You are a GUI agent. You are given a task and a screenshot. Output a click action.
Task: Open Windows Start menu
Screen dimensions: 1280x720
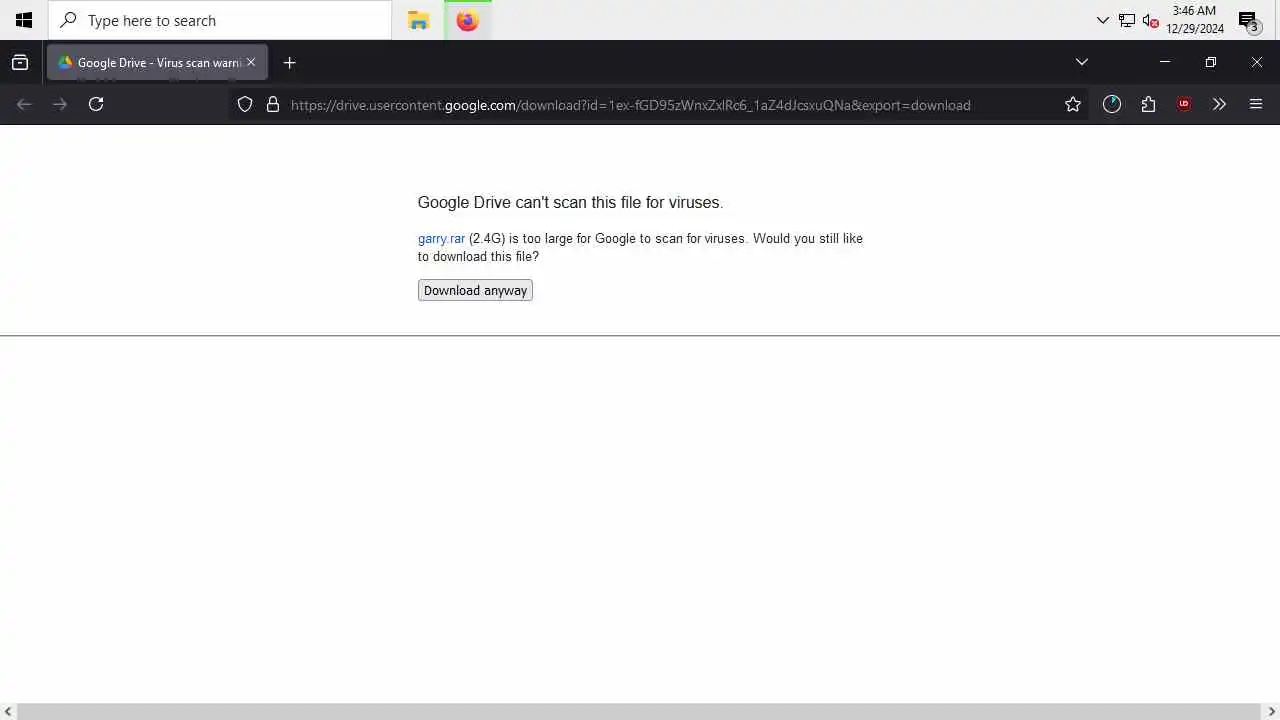[x=24, y=20]
